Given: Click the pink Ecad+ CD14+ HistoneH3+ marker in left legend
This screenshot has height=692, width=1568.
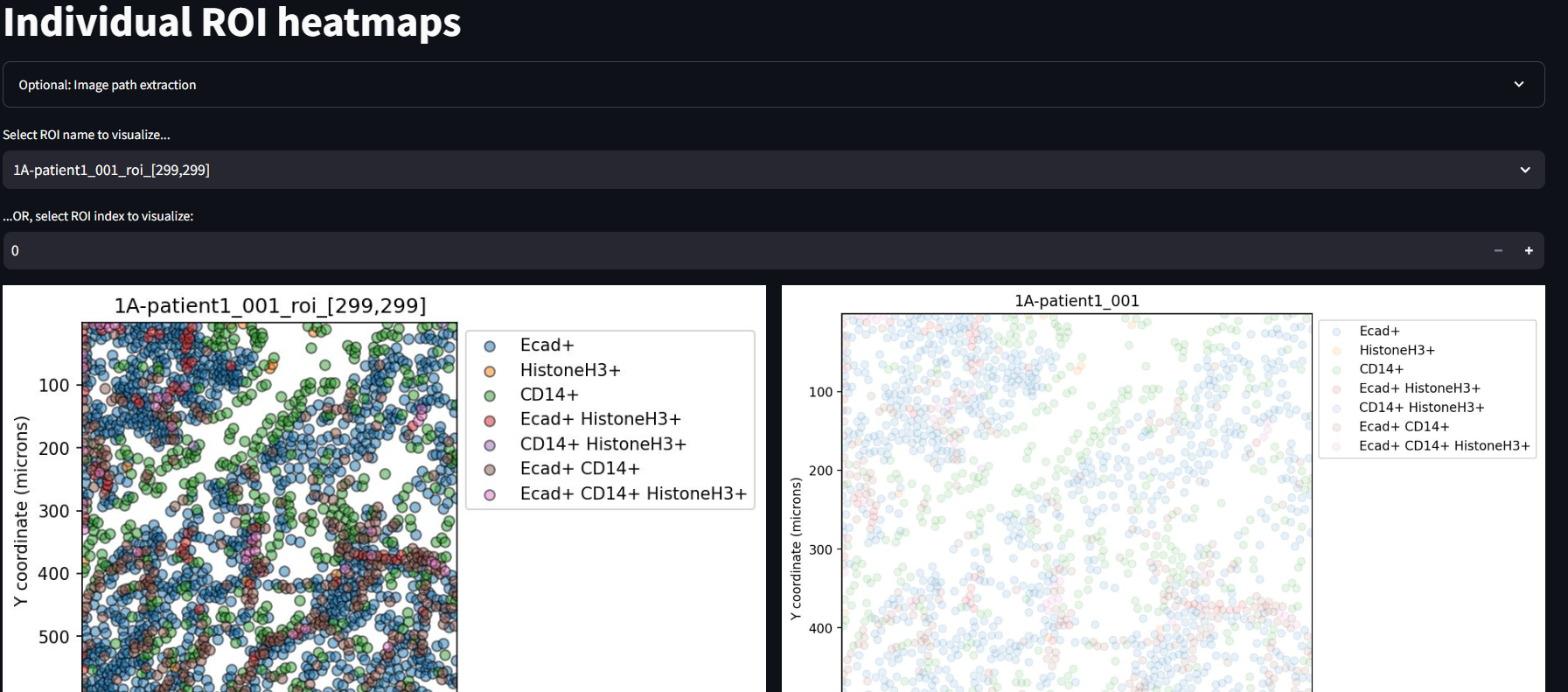Looking at the screenshot, I should pyautogui.click(x=490, y=494).
